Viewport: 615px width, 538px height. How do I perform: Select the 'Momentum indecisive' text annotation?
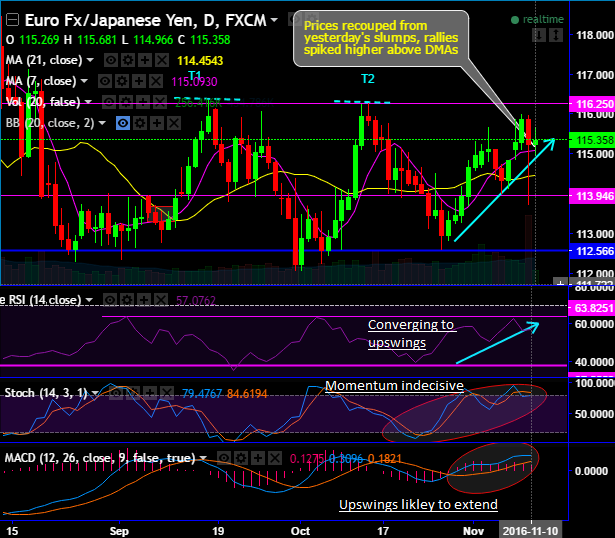394,385
